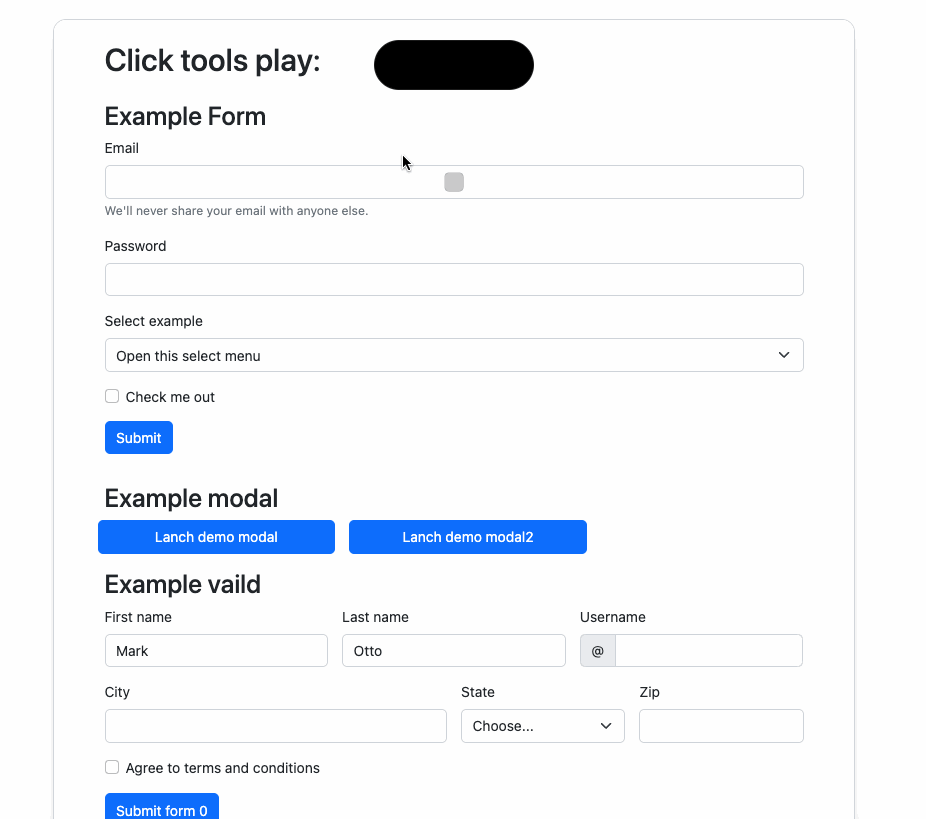Open the 'Open this select menu' dropdown

point(453,355)
